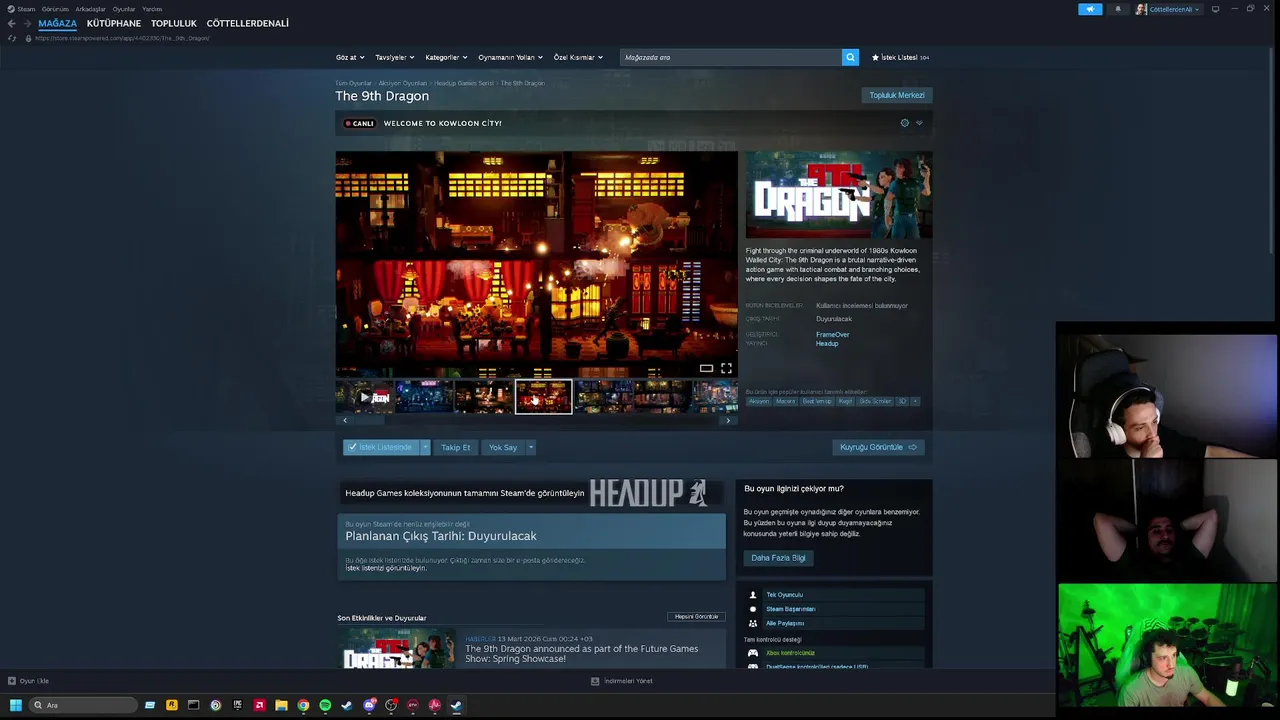Switch to the TOPLULUK tab

[x=174, y=23]
